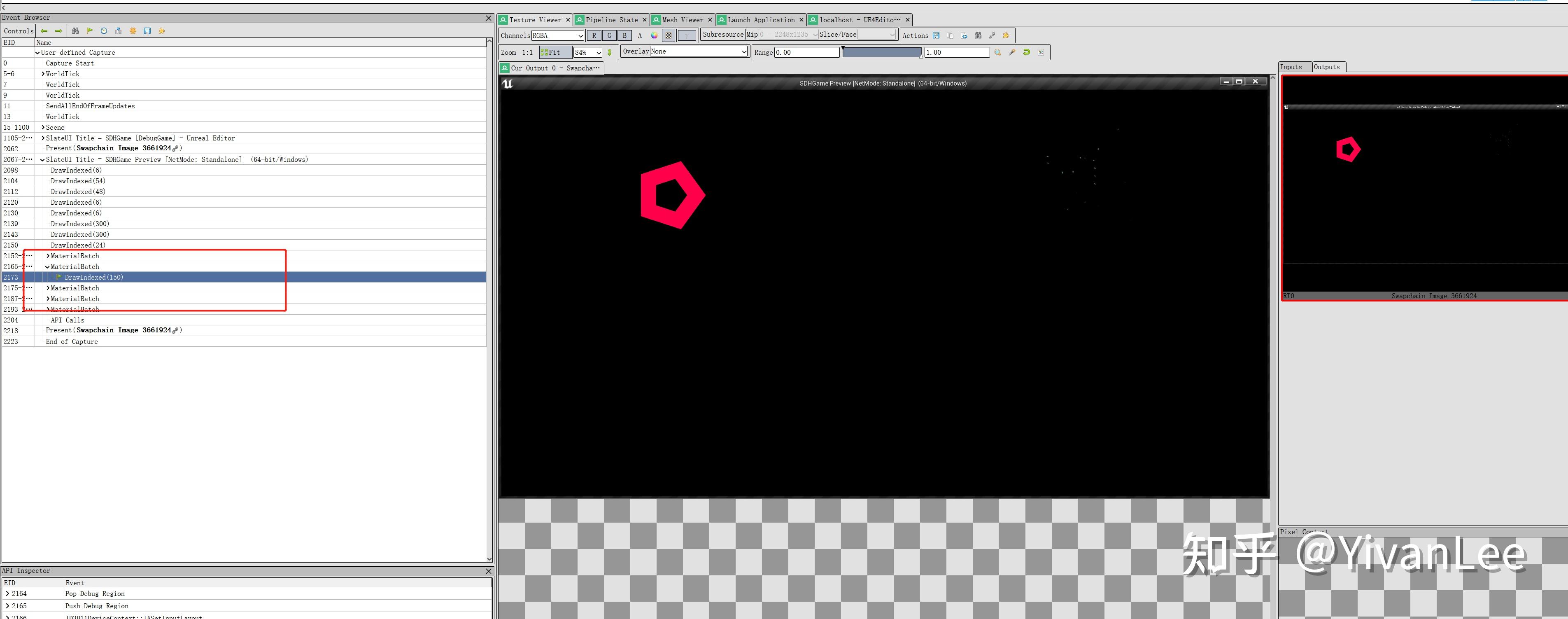Image resolution: width=1568 pixels, height=619 pixels.
Task: Click the zoom-to-range magnifier icon
Action: (x=998, y=52)
